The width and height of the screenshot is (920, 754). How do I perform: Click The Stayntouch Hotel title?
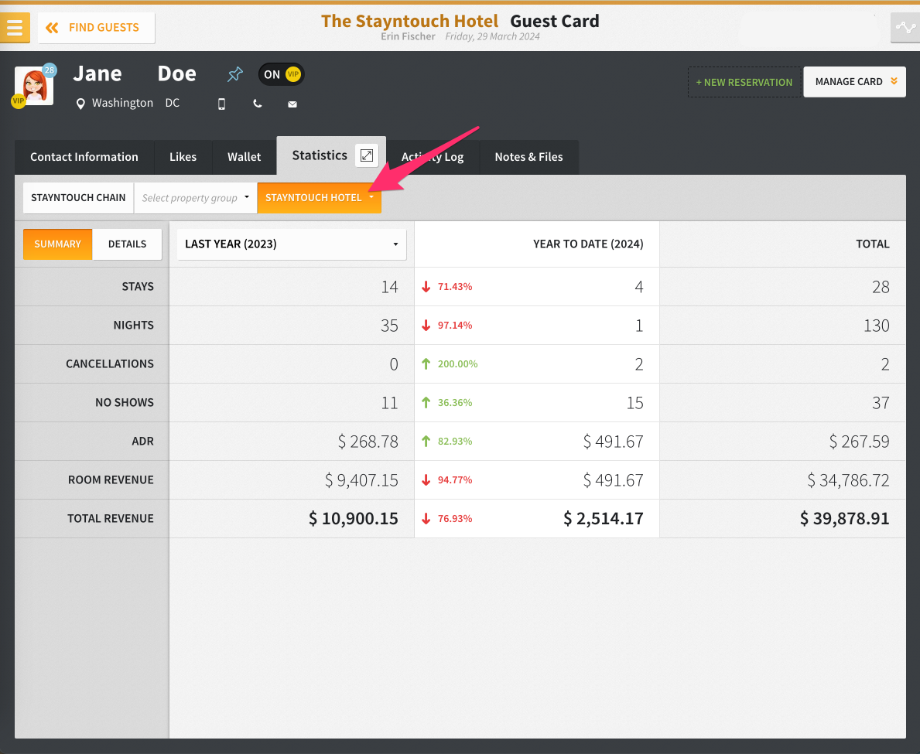(410, 21)
